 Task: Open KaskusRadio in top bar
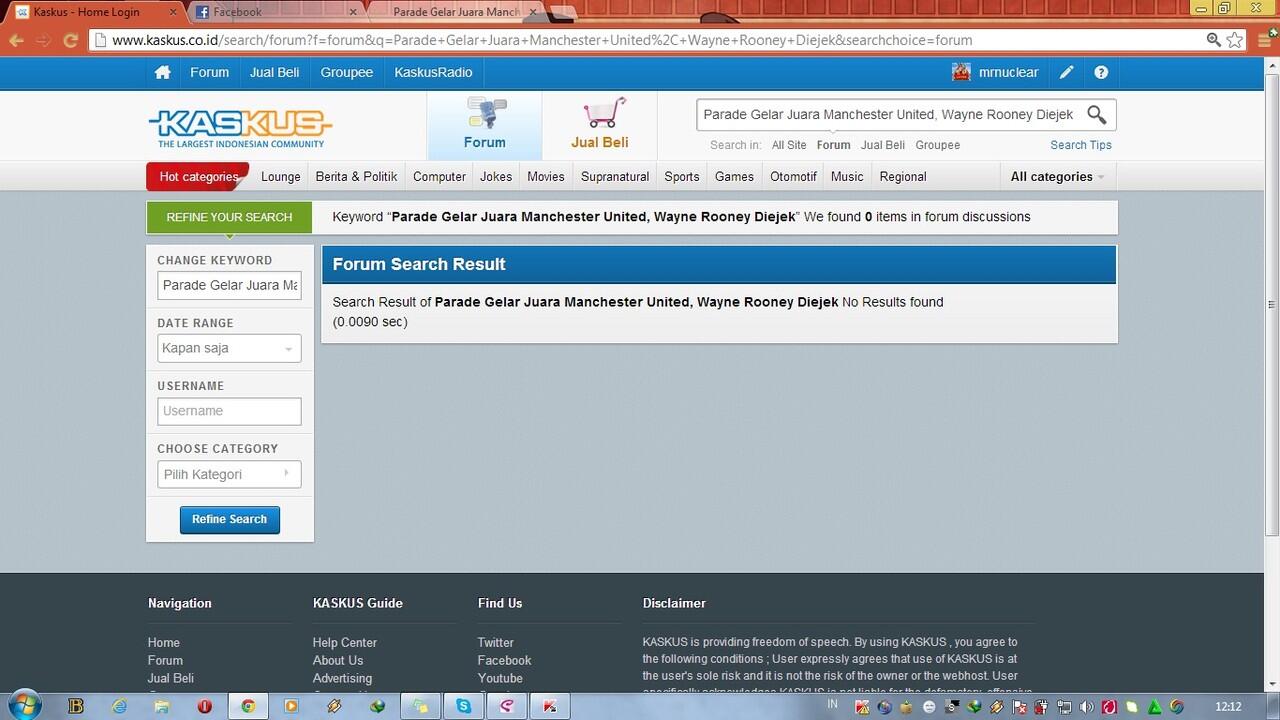[x=433, y=72]
